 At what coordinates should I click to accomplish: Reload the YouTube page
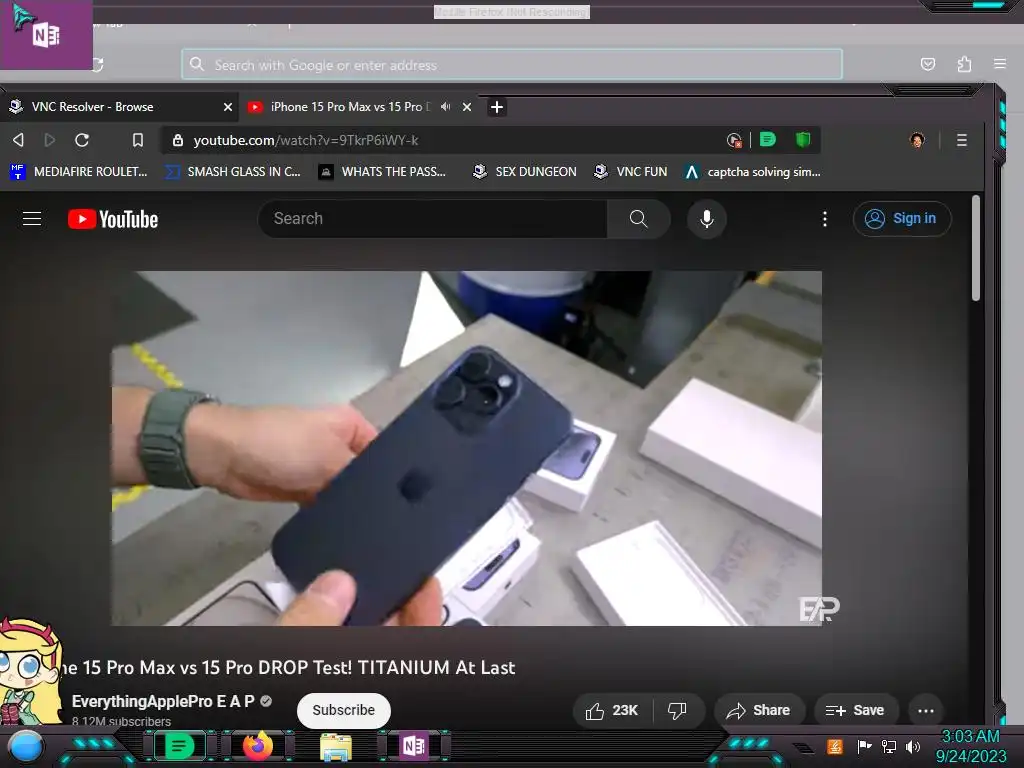pyautogui.click(x=82, y=140)
